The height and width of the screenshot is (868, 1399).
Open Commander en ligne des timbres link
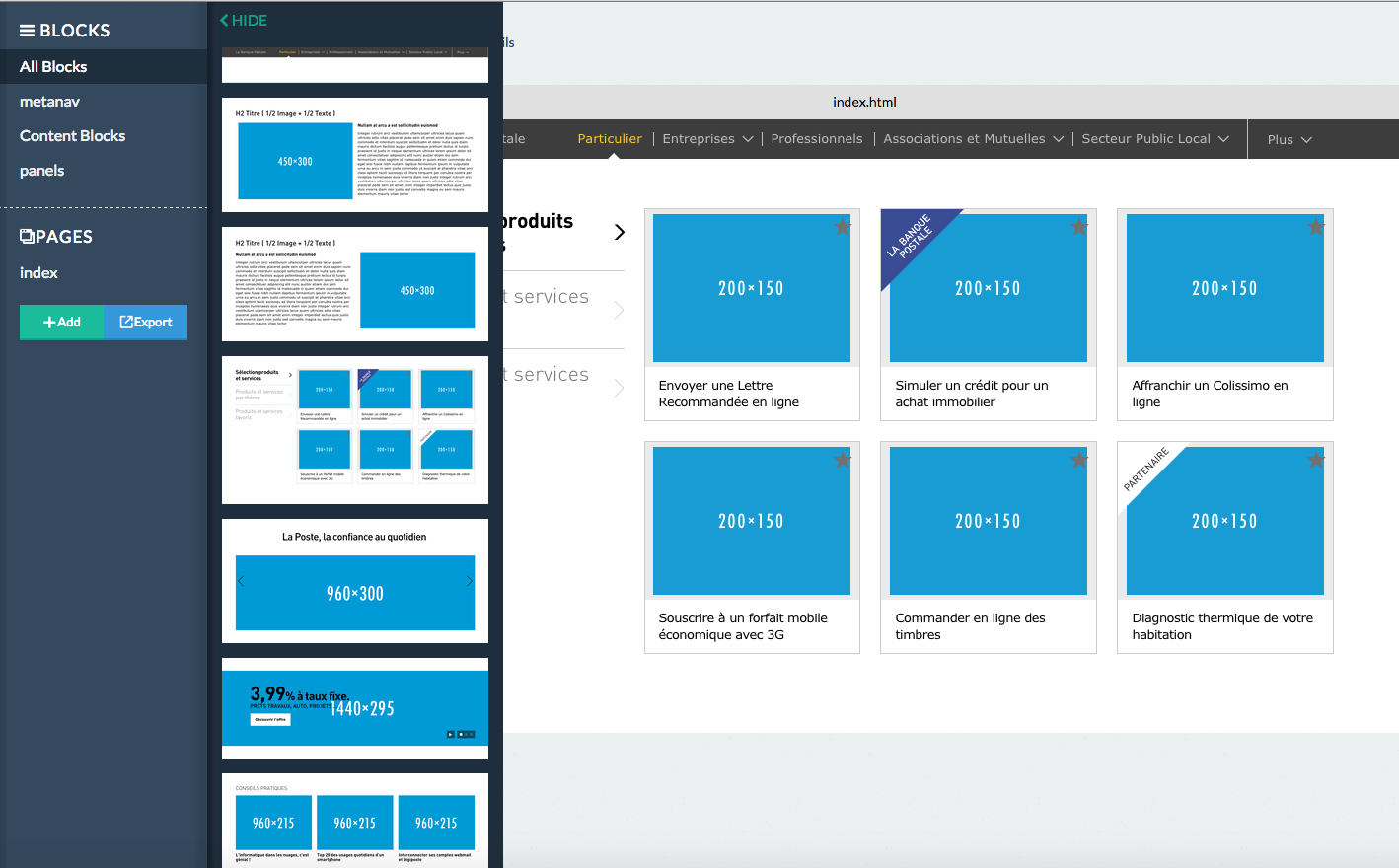[970, 626]
